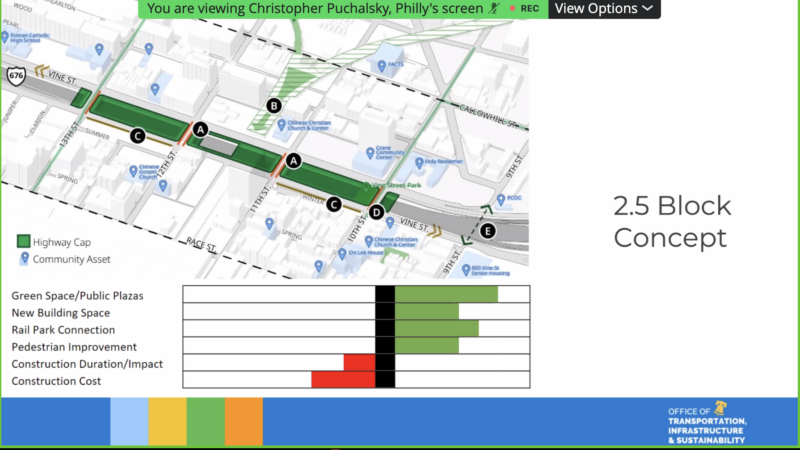Click the I-676 highway shield icon
Viewport: 800px width, 450px height.
(x=16, y=76)
